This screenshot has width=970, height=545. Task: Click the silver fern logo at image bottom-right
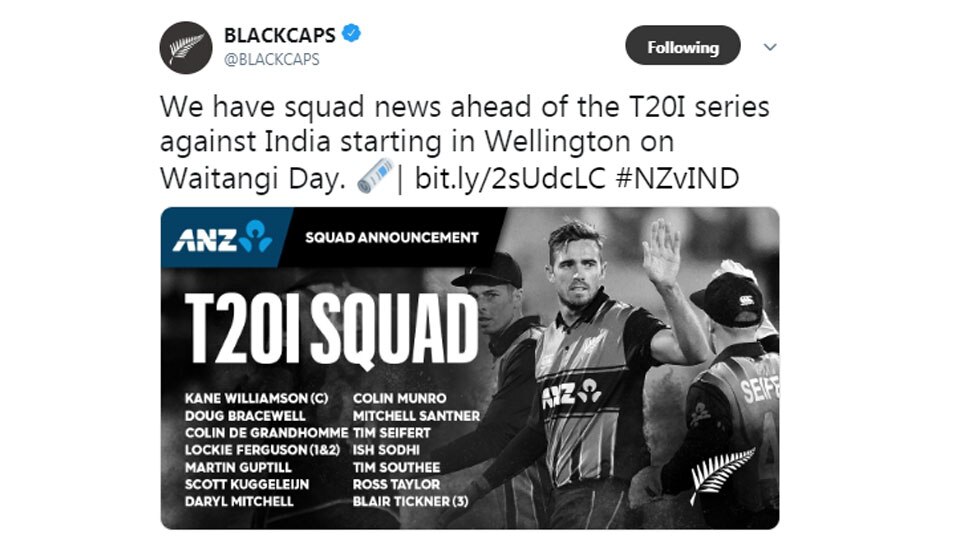click(x=721, y=473)
